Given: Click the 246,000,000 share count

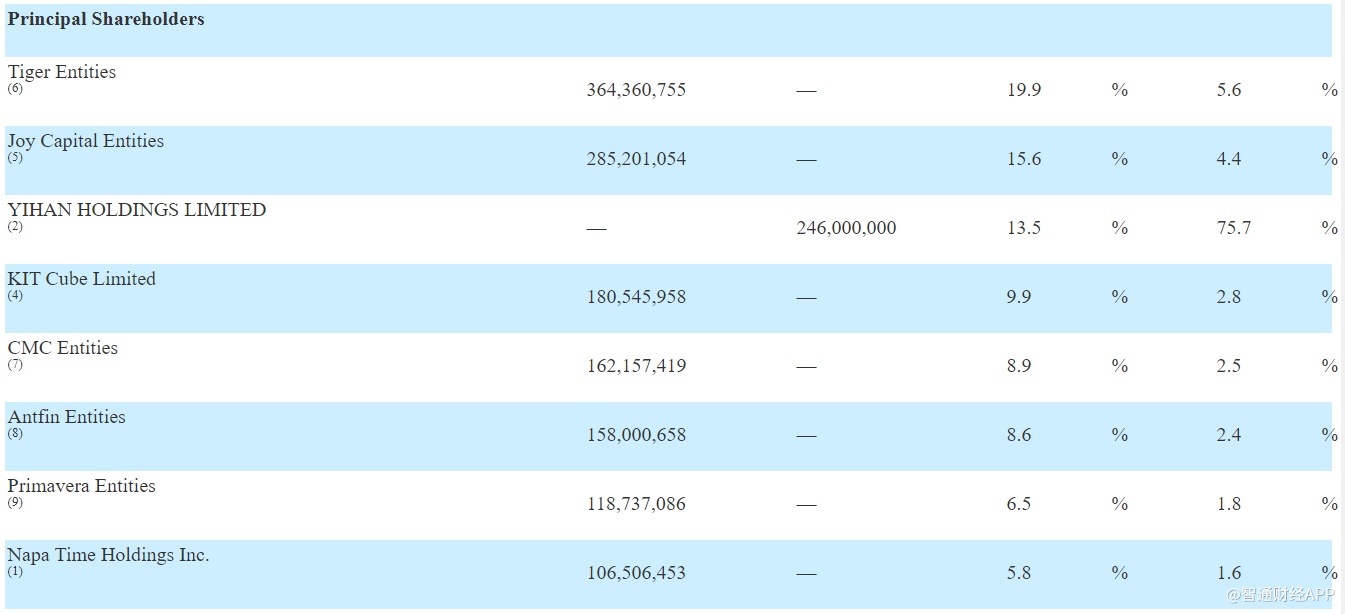Looking at the screenshot, I should click(x=846, y=228).
